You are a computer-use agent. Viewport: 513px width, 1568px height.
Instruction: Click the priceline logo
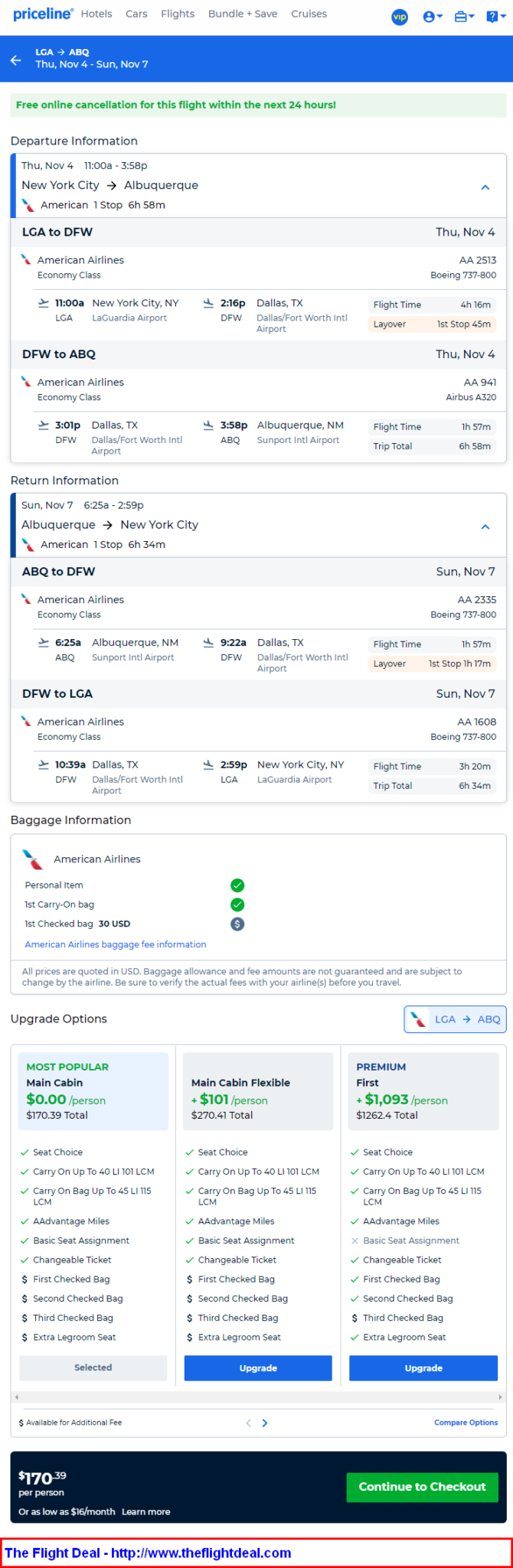pyautogui.click(x=43, y=15)
